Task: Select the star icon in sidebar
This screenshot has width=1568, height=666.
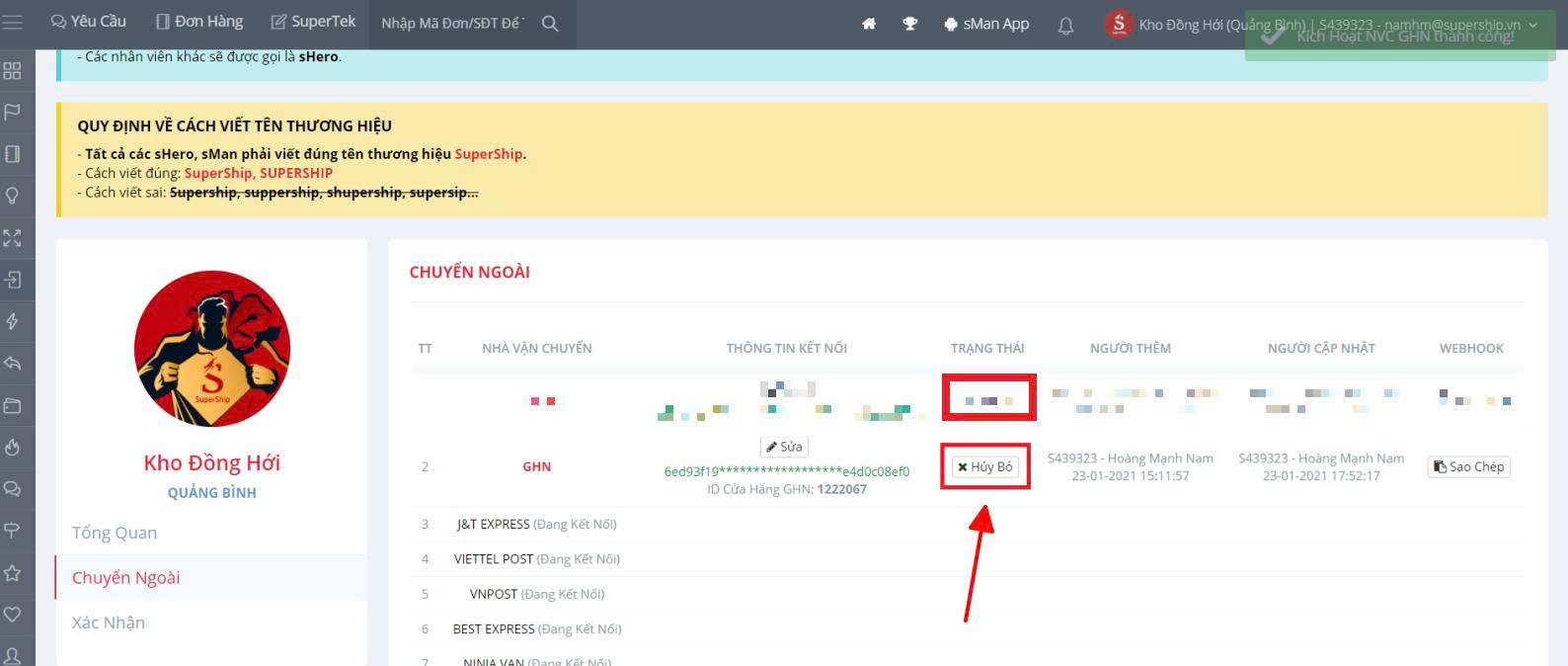Action: click(12, 572)
